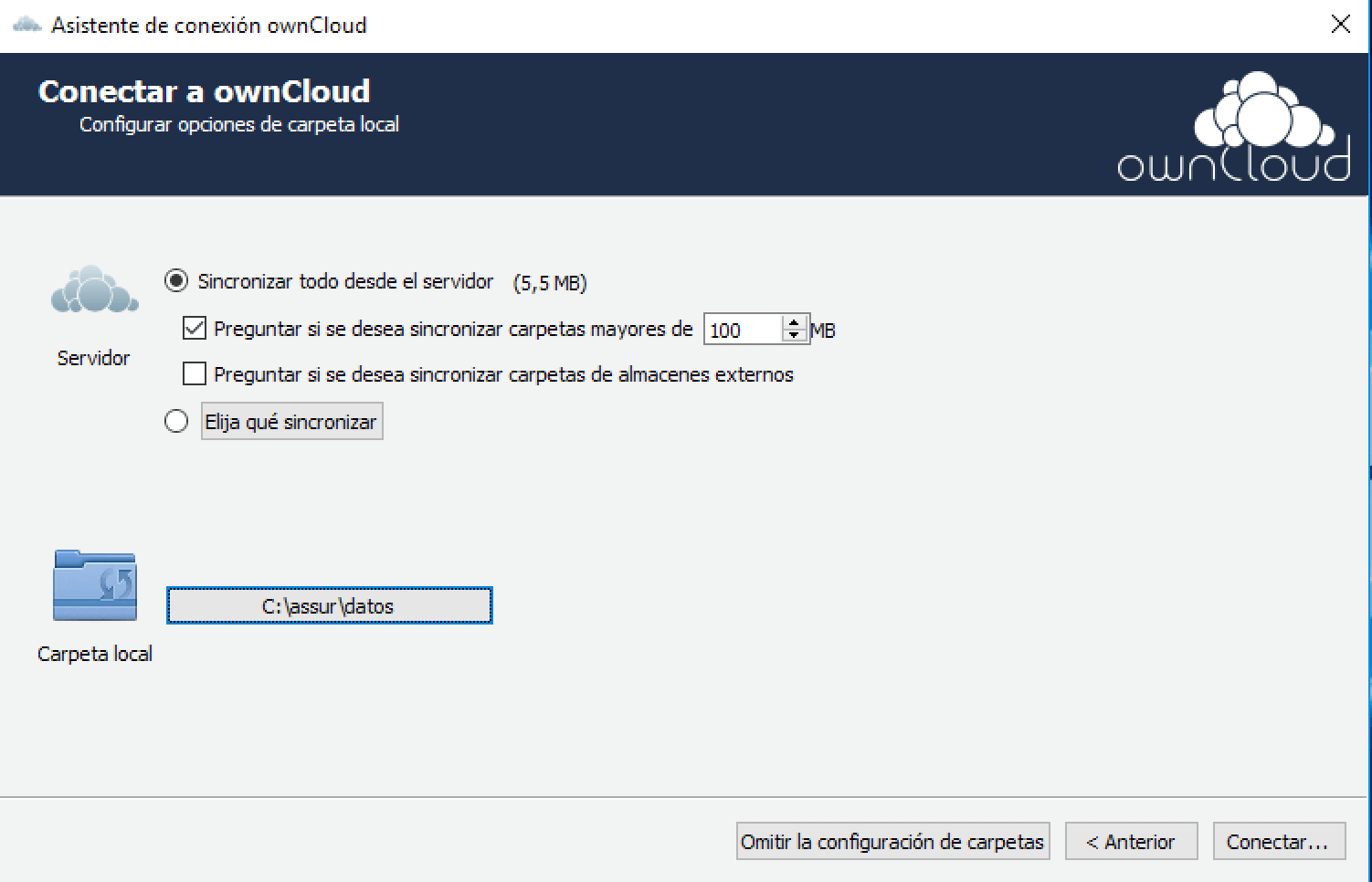Click the folder size field showing 100
Image resolution: width=1372 pixels, height=882 pixels.
pyautogui.click(x=742, y=330)
